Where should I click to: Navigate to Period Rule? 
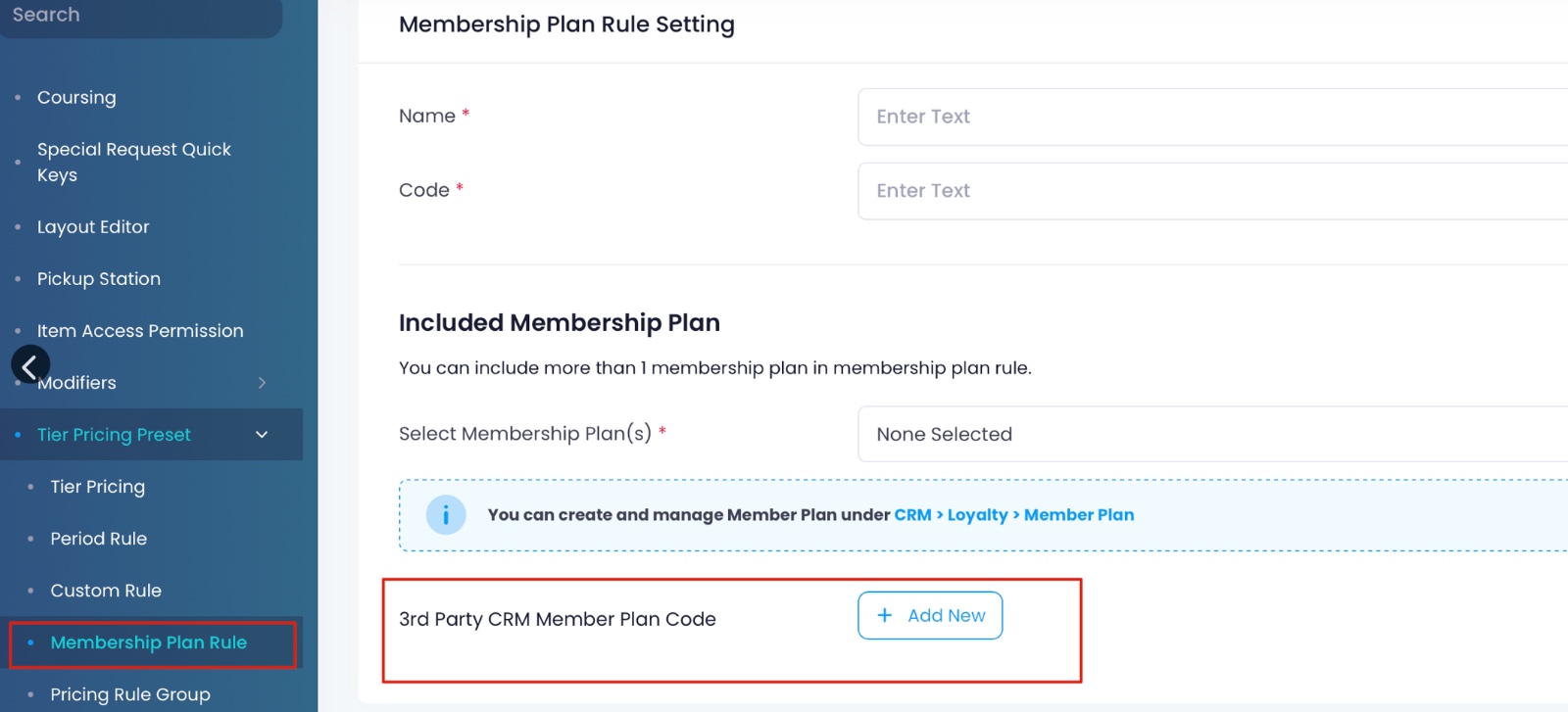tap(98, 538)
